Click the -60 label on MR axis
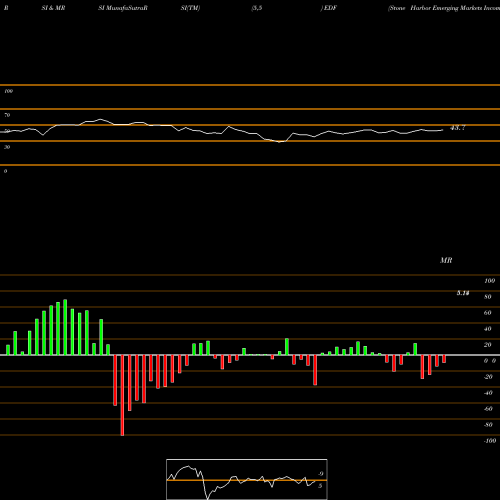 (488, 409)
